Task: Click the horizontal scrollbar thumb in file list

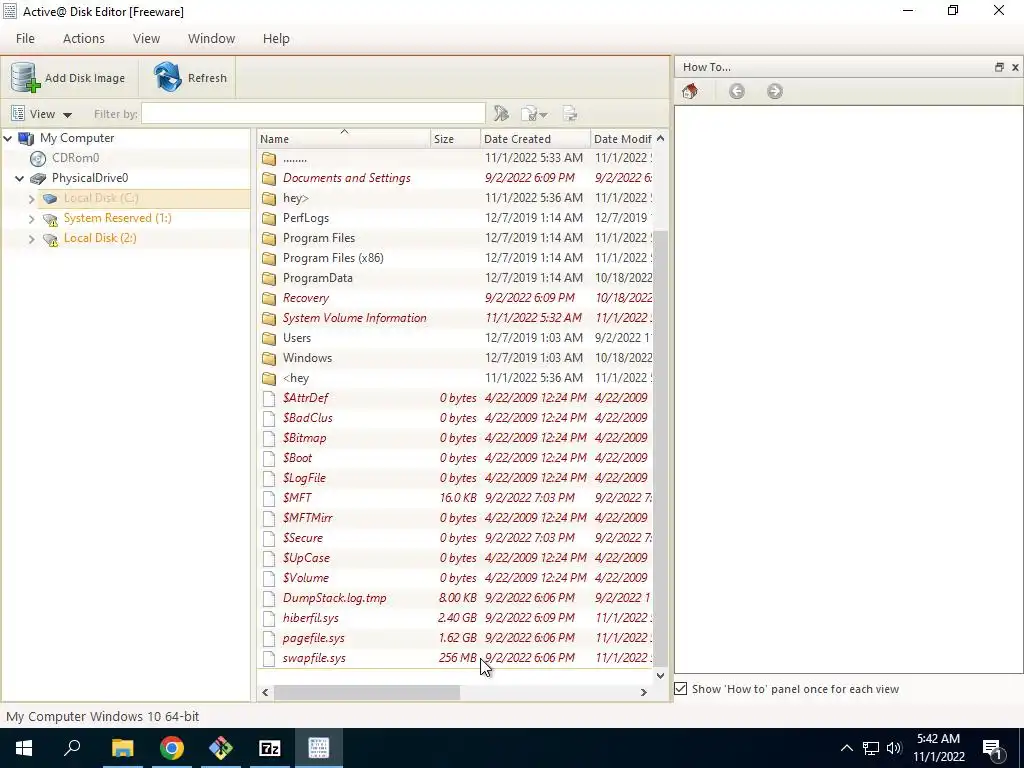Action: 366,692
